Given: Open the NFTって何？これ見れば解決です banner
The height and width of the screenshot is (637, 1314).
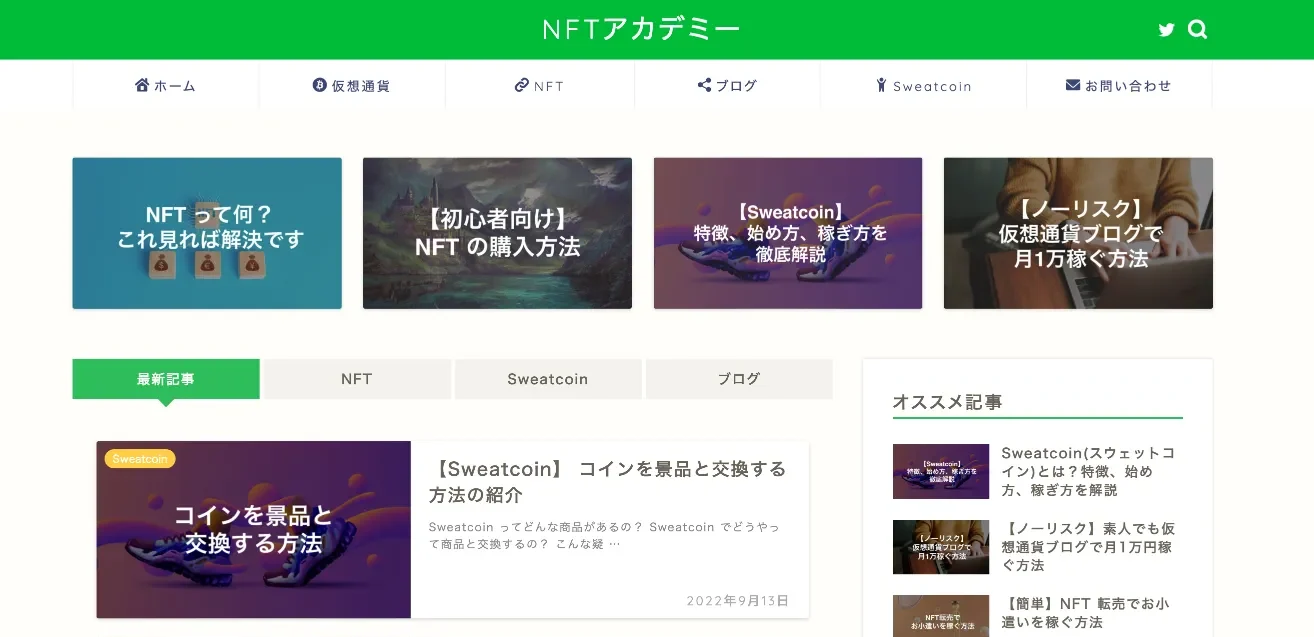Looking at the screenshot, I should point(207,233).
